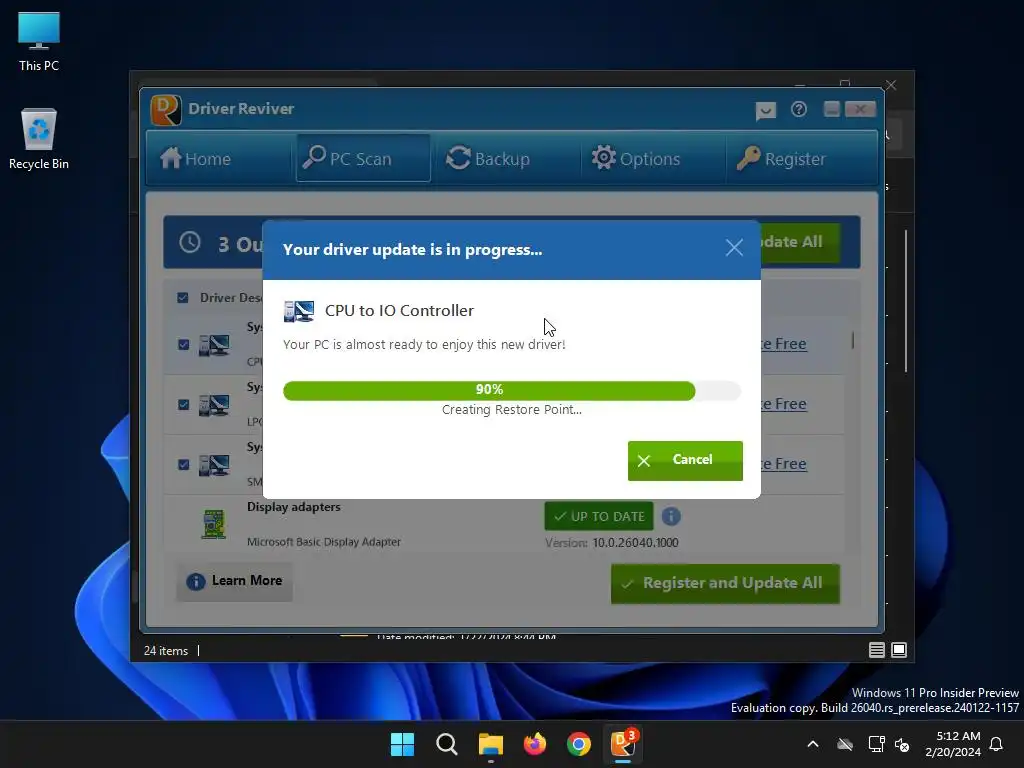This screenshot has height=768, width=1024.
Task: Open the Options tab
Action: (635, 159)
